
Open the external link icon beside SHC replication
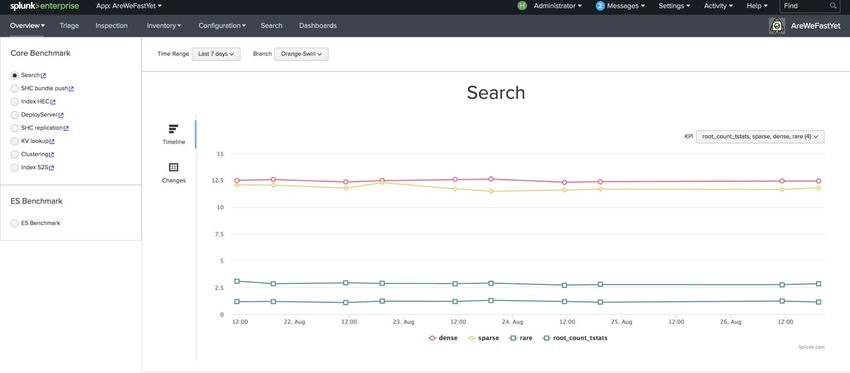[66, 128]
